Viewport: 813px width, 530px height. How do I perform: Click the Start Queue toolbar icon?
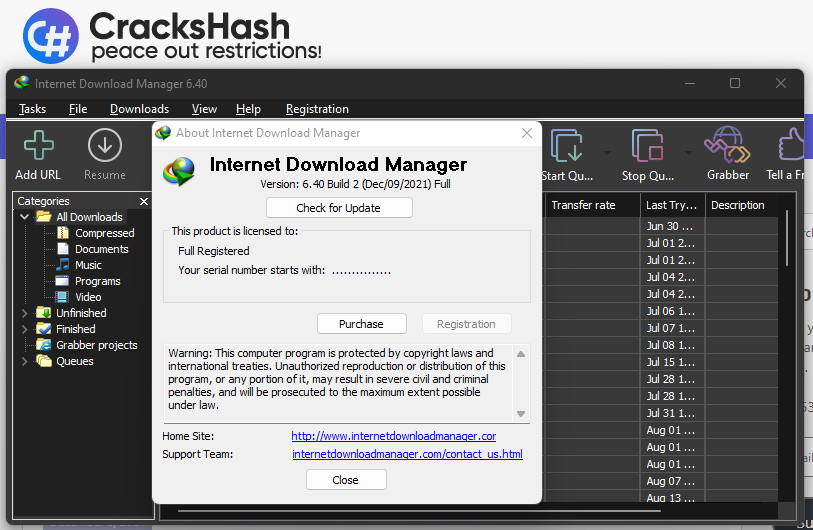coord(566,146)
